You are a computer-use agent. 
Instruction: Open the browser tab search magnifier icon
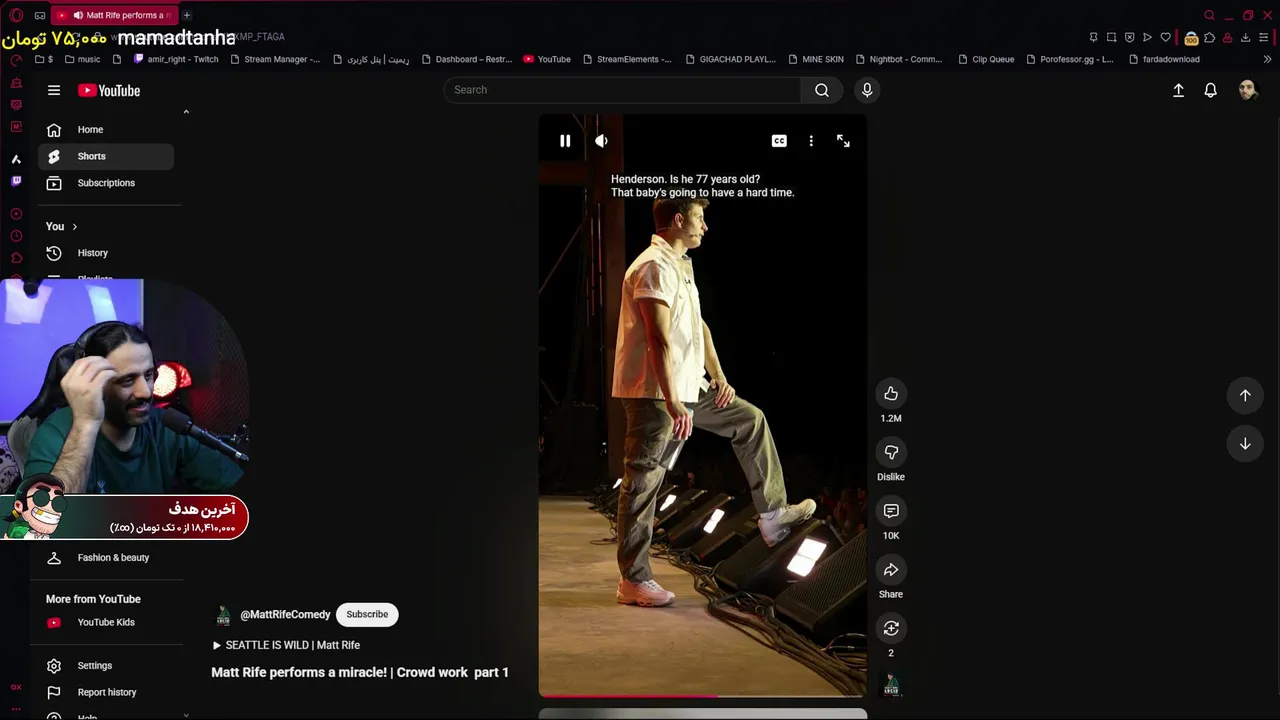(1210, 15)
